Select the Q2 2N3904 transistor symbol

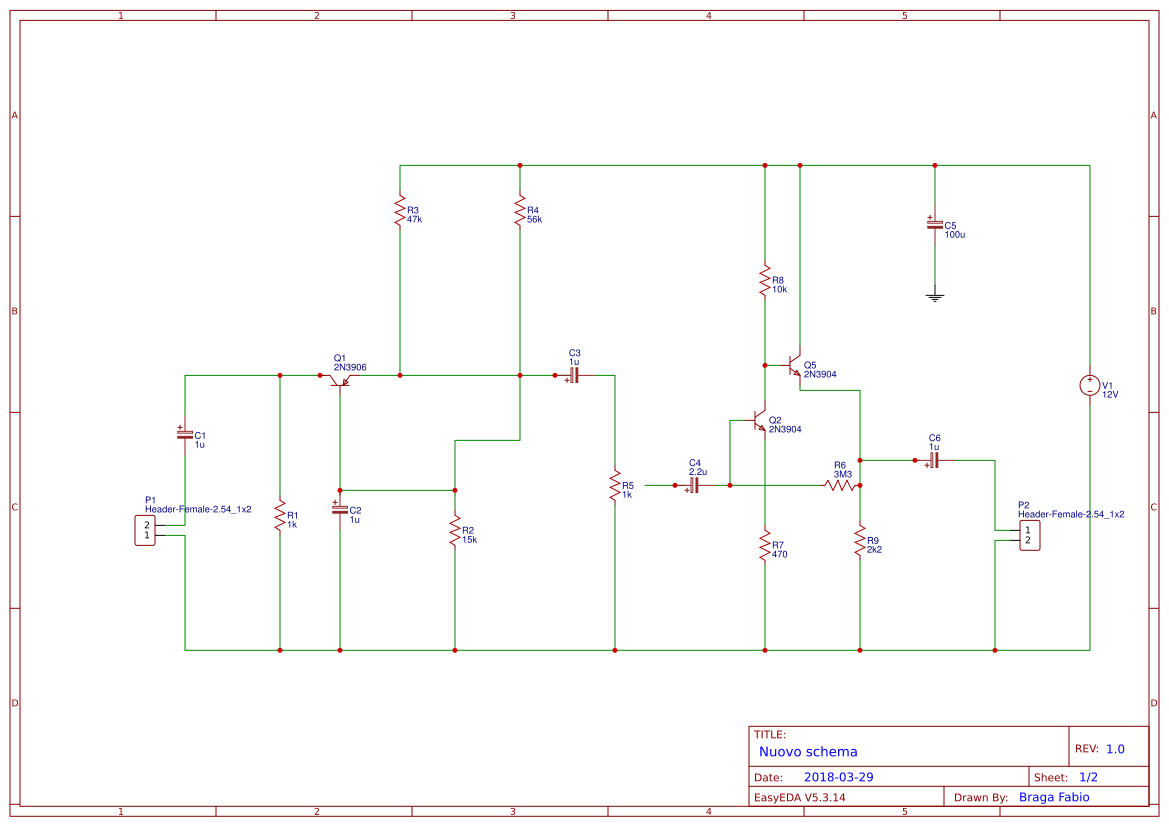758,423
